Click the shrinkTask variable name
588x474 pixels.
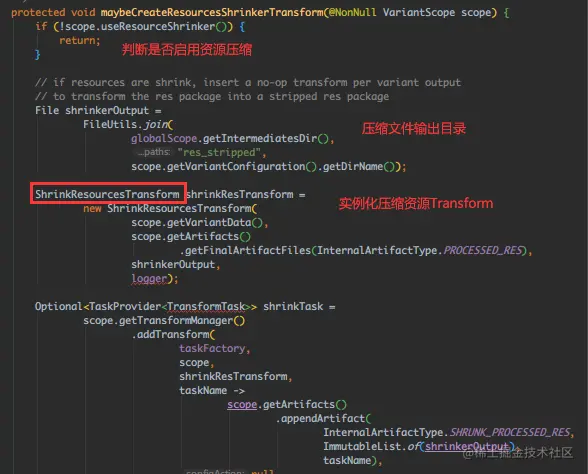click(x=293, y=306)
